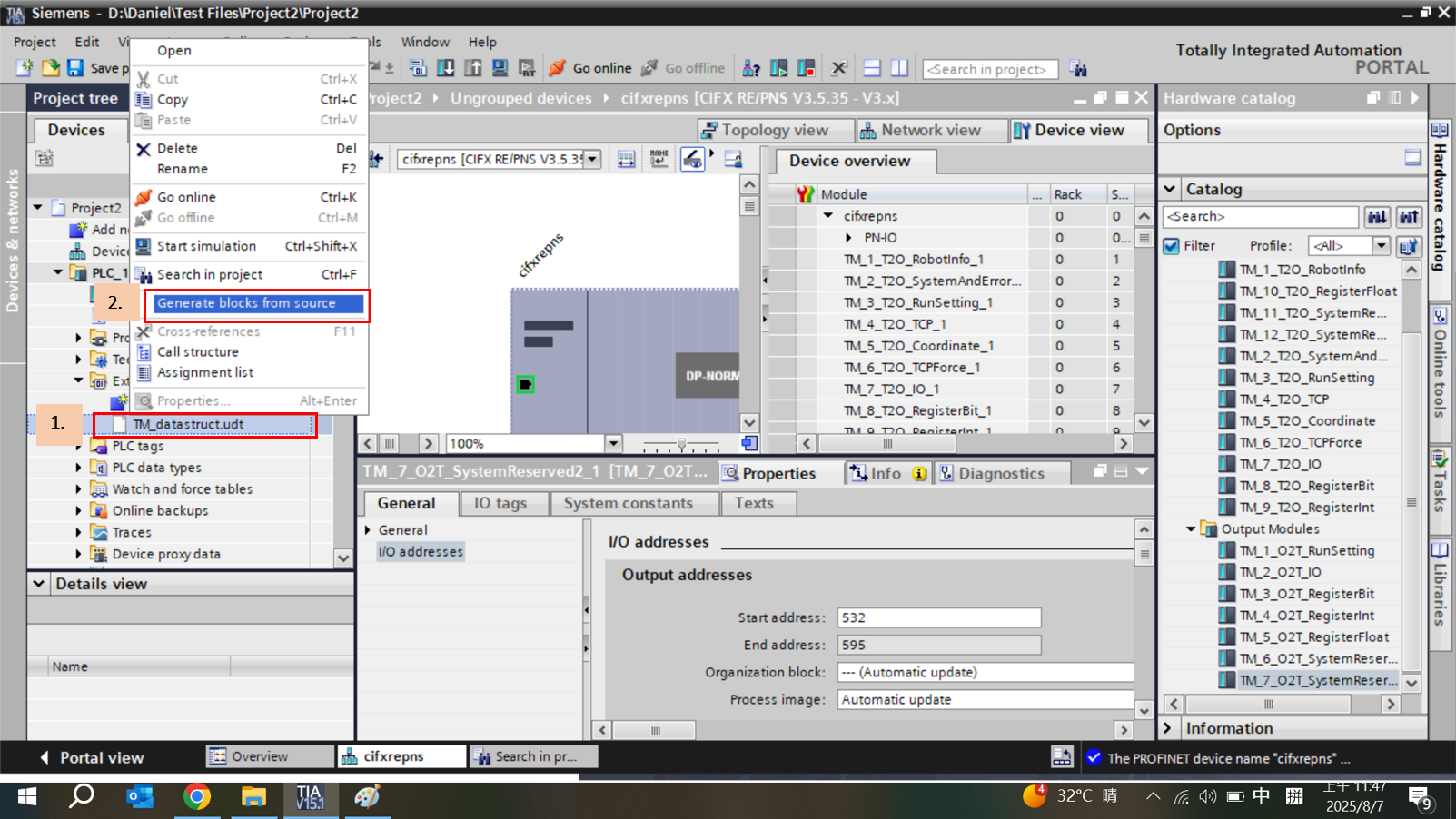Expand the Watch and force tables node
Screen dimensions: 1456x819
click(78, 489)
